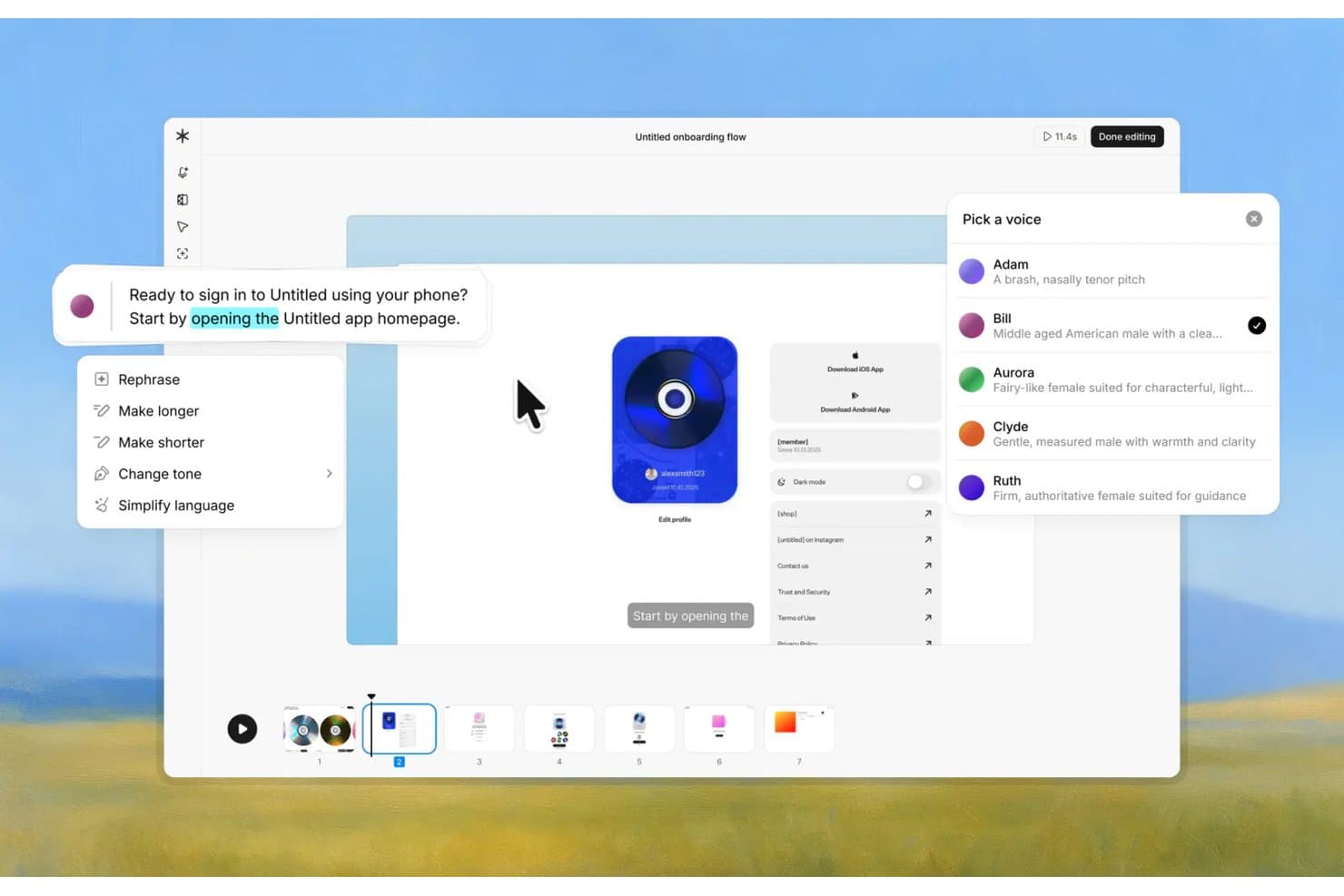Choose the Aurora voice
Image resolution: width=1344 pixels, height=896 pixels.
(x=1113, y=379)
